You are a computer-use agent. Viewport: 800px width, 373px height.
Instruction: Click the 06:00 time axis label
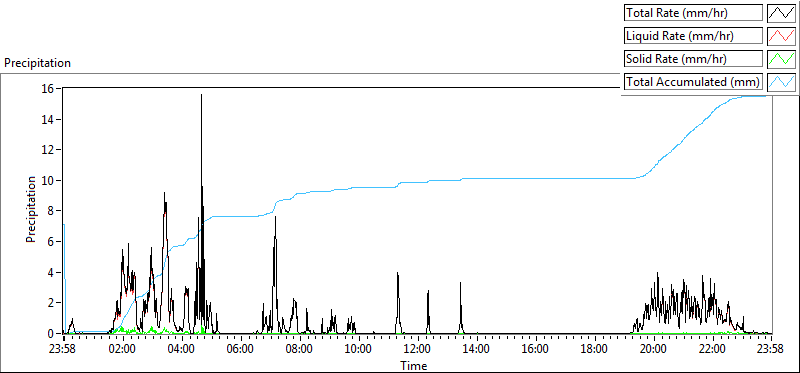tap(241, 350)
